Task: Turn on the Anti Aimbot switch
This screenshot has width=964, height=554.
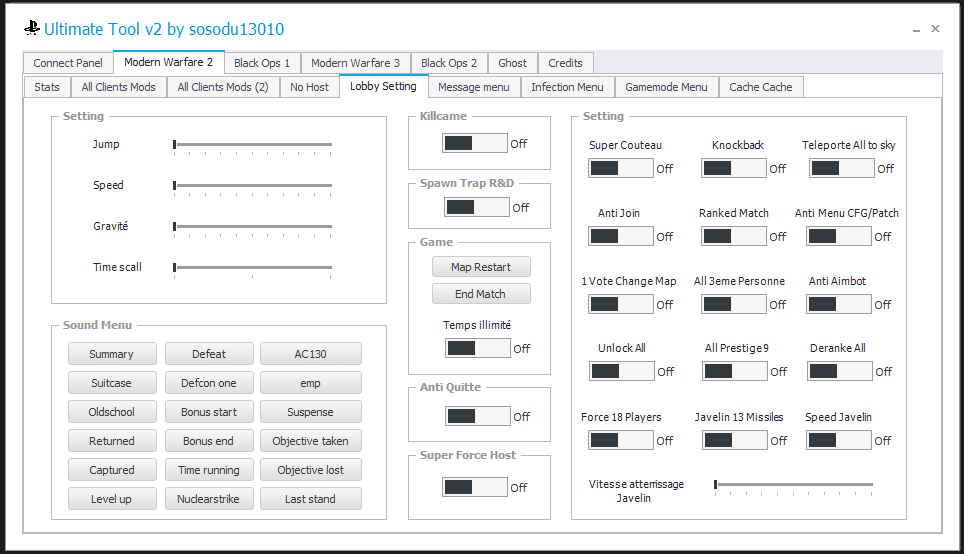Action: 839,304
